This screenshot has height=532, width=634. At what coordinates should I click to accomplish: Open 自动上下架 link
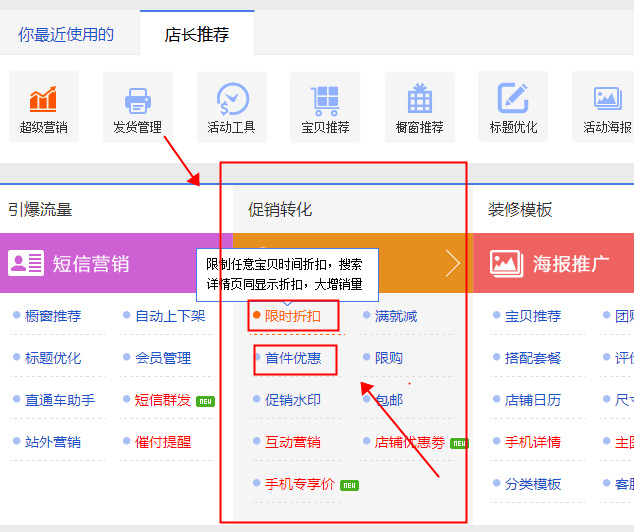[170, 316]
